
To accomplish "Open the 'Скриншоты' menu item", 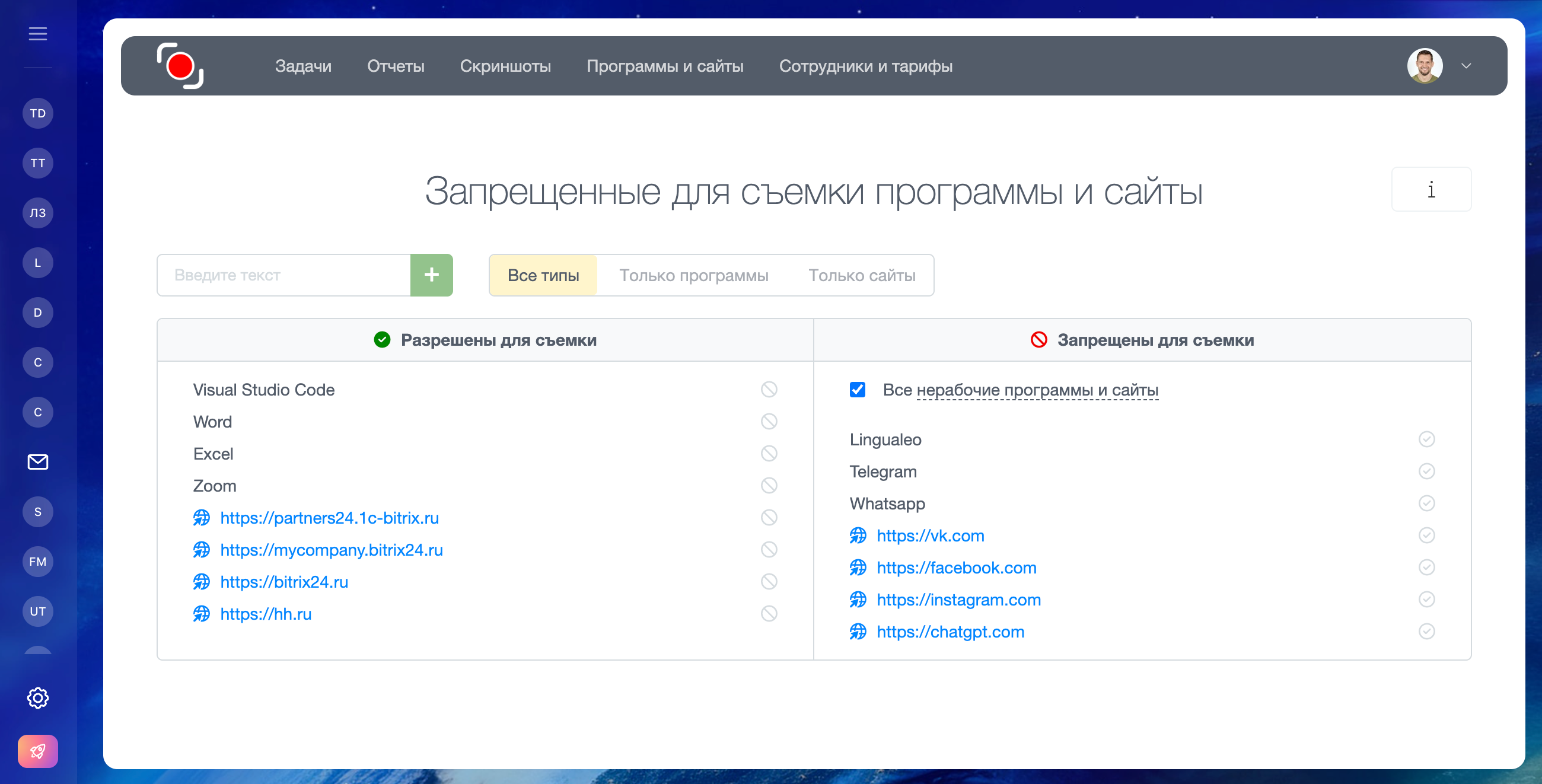I will pos(505,66).
